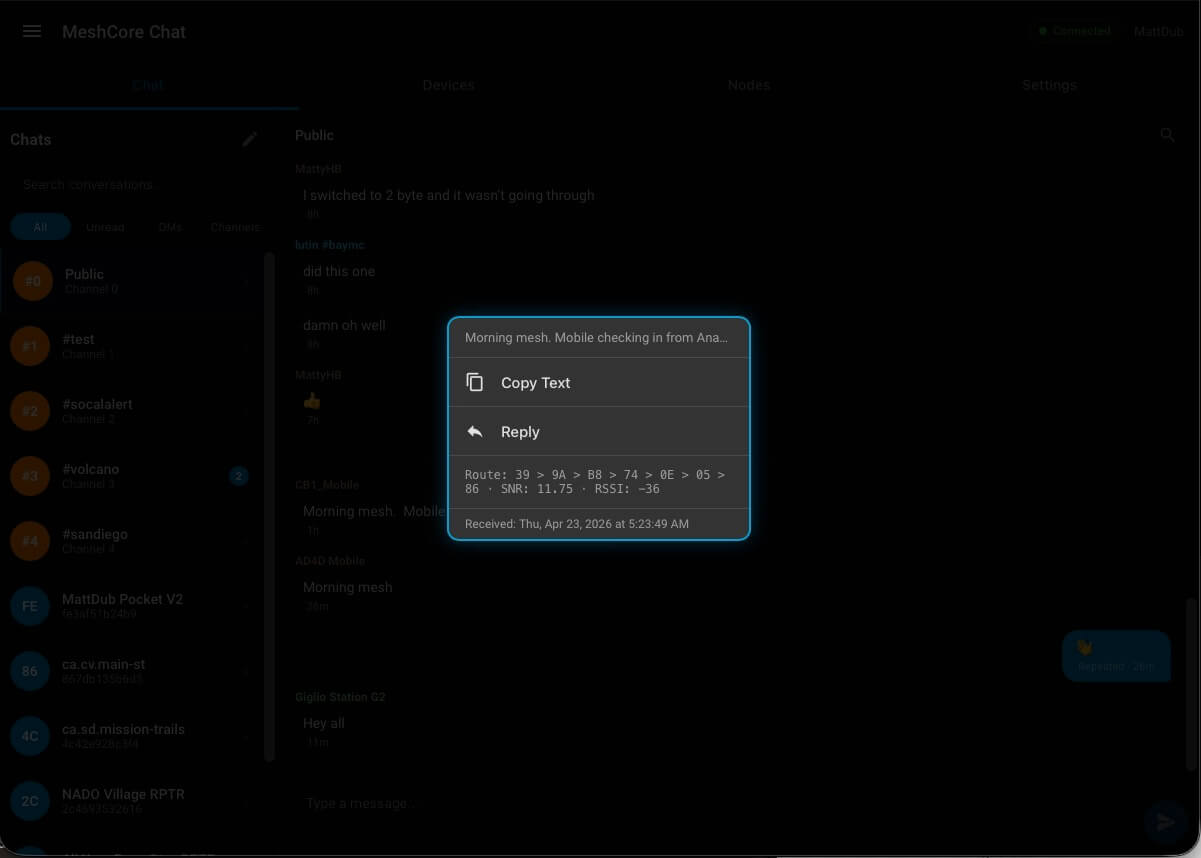Open the #test channel conversation
1201x858 pixels.
click(x=130, y=346)
